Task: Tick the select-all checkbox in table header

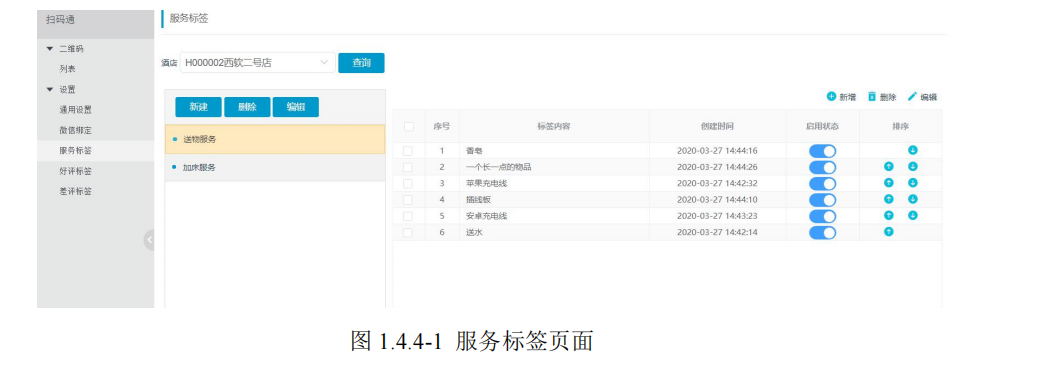Action: tap(409, 126)
